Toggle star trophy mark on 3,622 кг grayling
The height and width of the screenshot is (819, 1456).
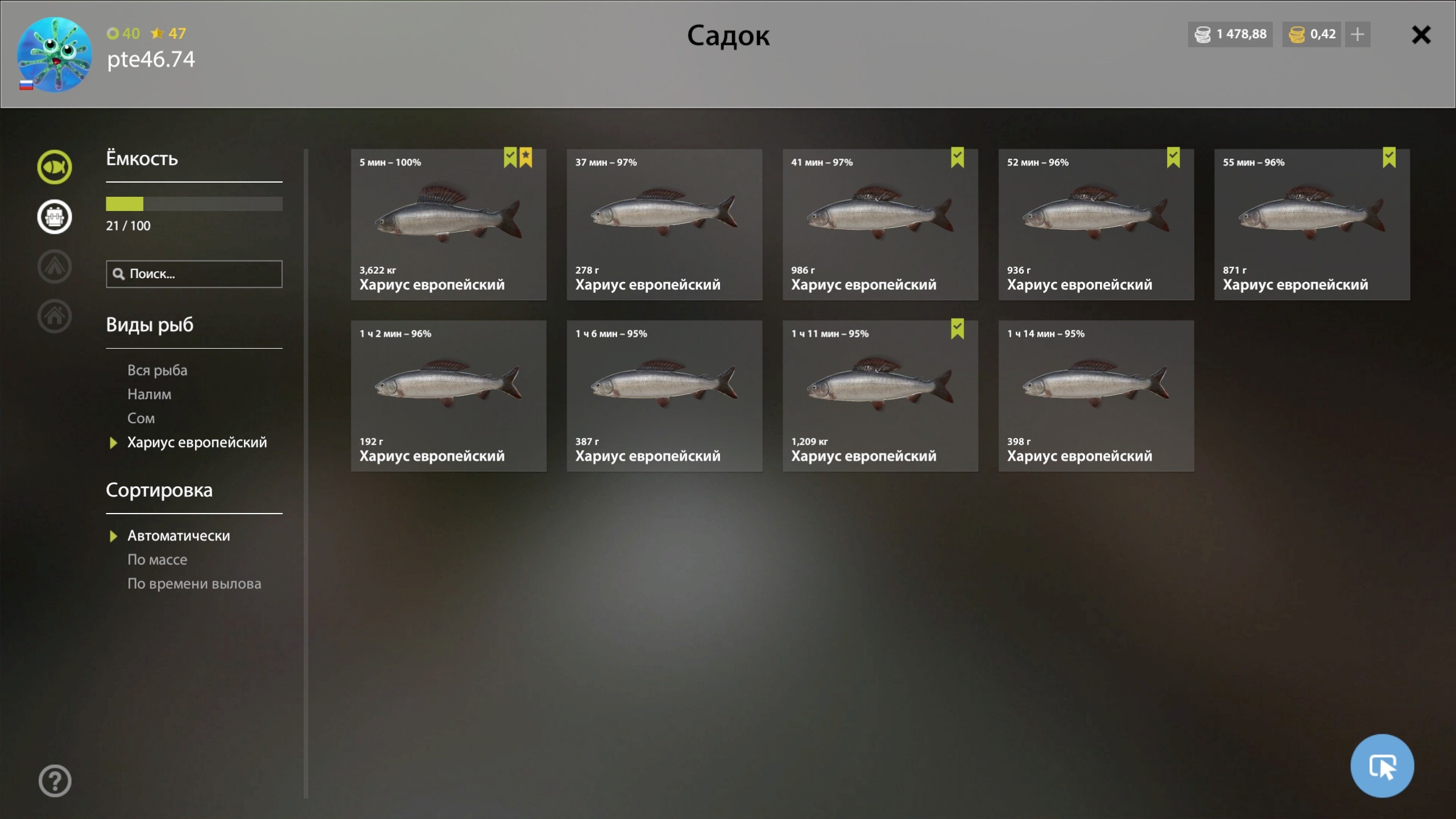[x=526, y=158]
